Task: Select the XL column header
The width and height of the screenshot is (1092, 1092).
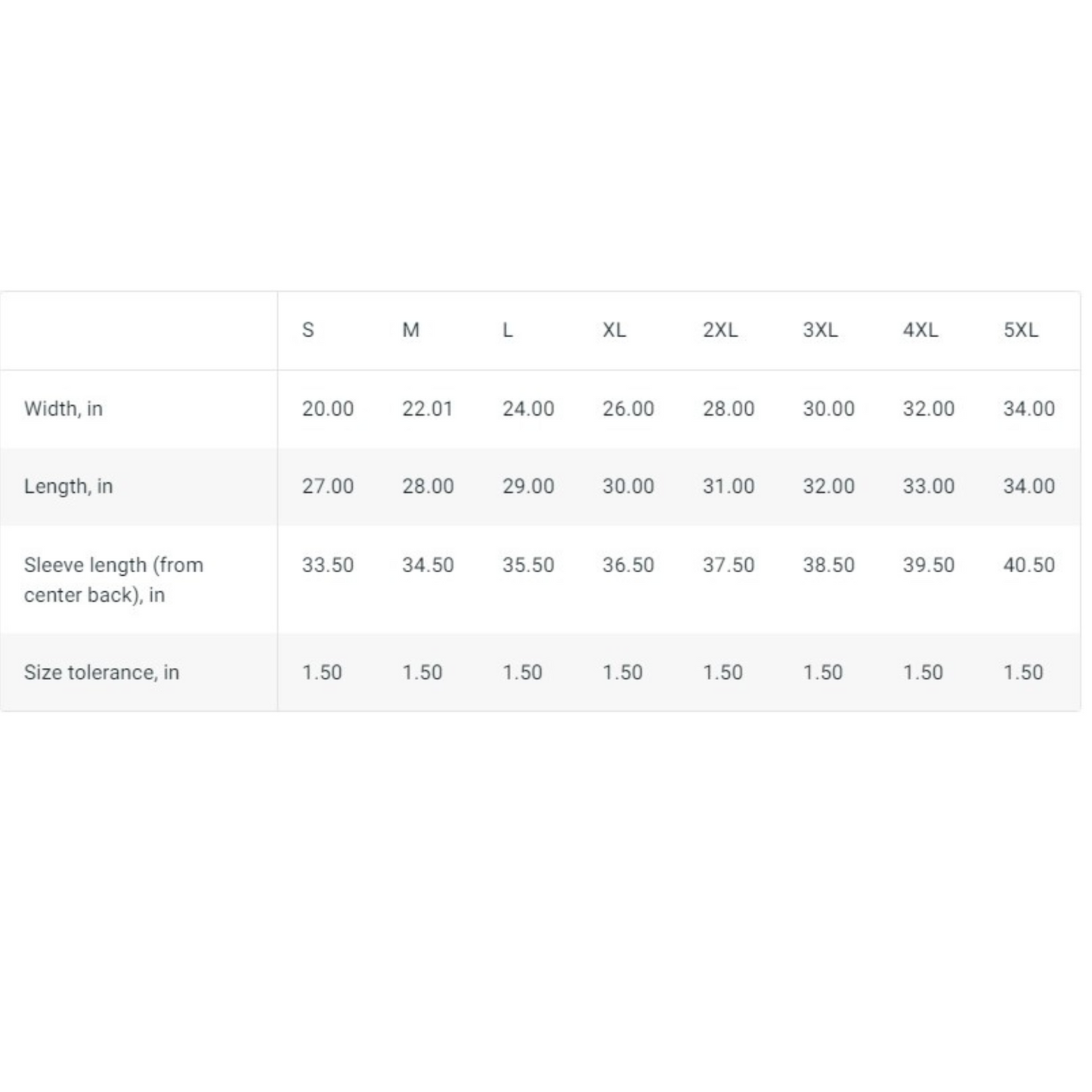Action: [614, 330]
